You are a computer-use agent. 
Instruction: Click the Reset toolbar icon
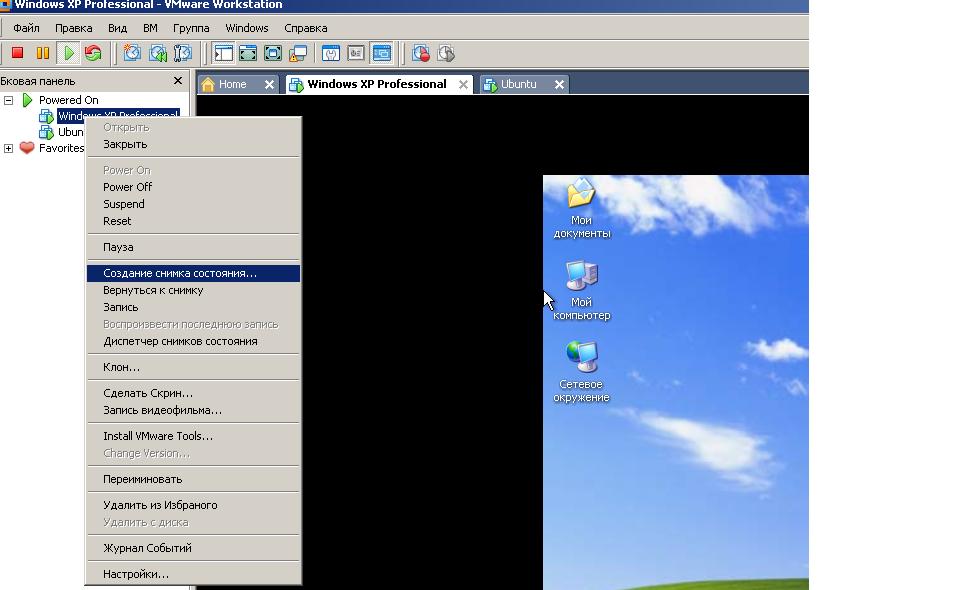click(93, 53)
